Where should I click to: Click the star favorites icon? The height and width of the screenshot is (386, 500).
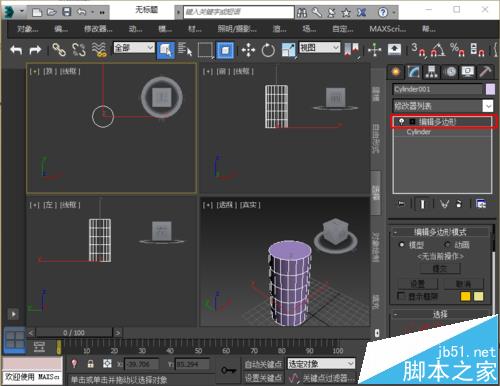click(346, 13)
